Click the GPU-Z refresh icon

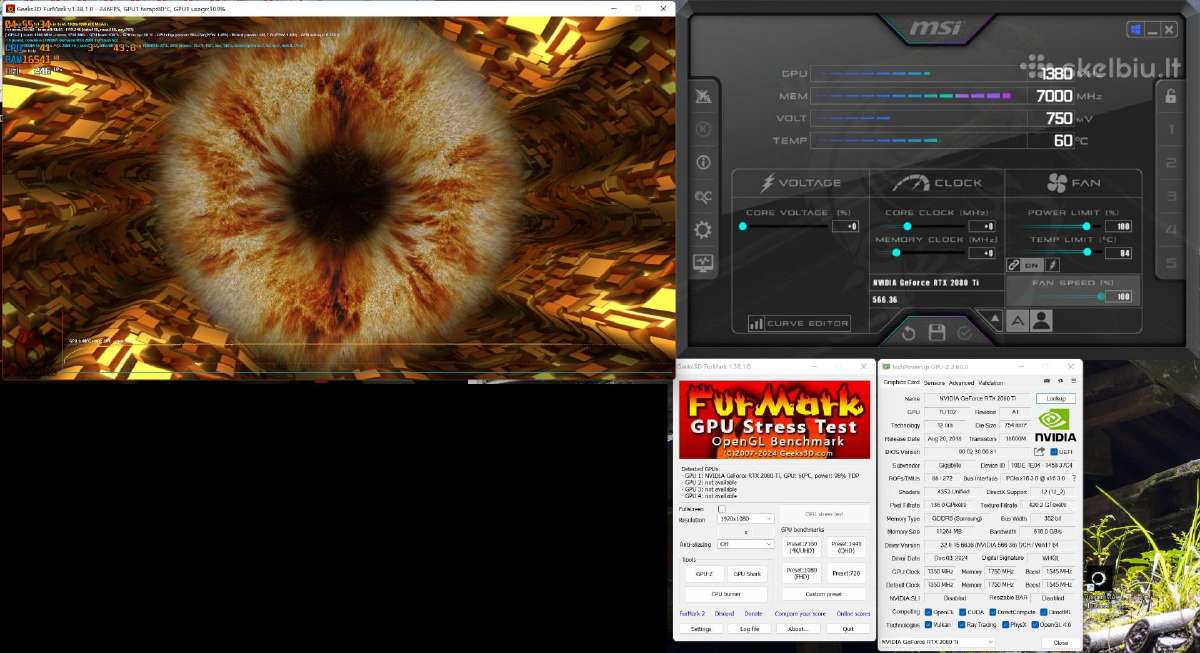(x=1060, y=382)
